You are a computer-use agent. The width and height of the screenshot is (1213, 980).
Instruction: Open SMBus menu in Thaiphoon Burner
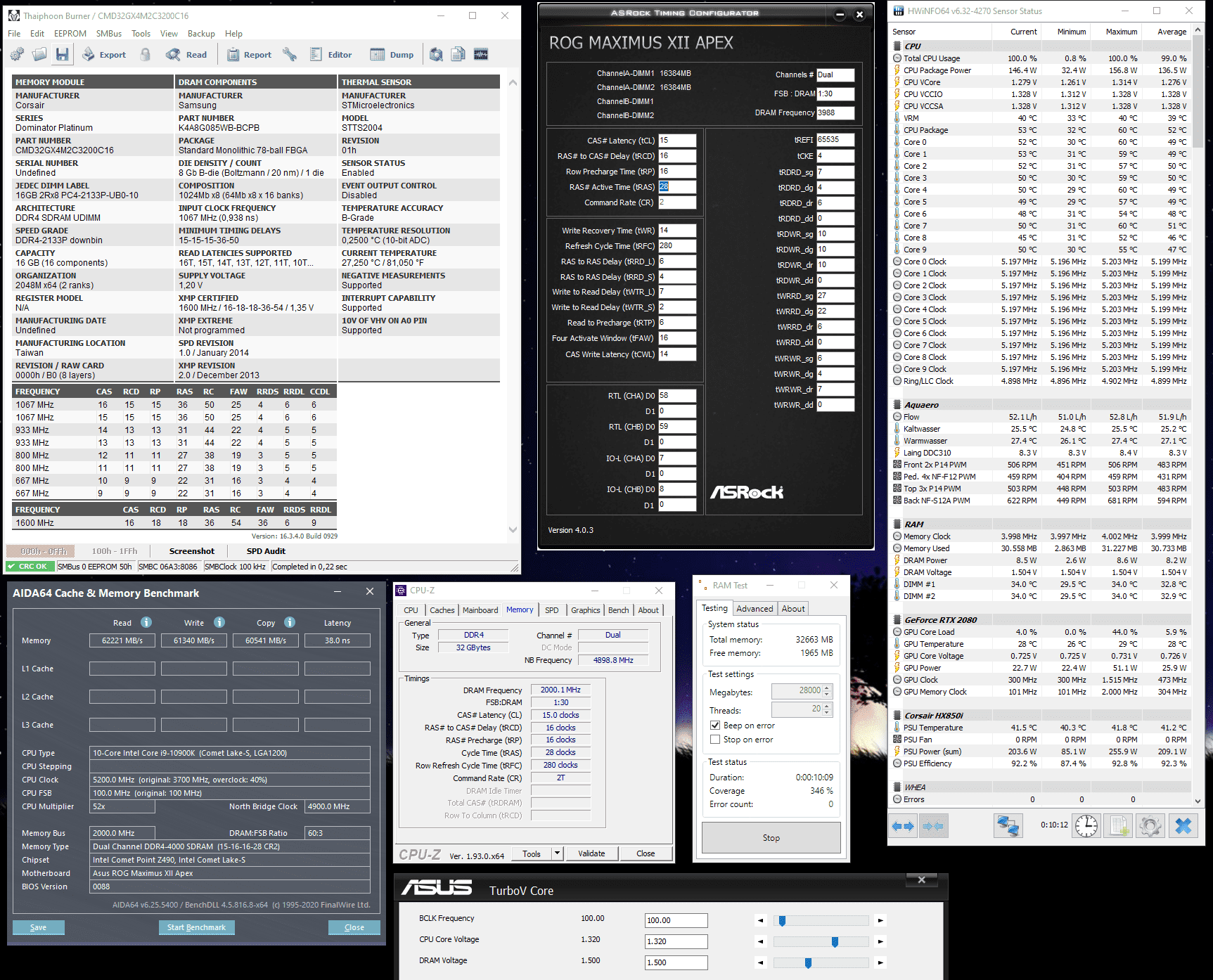[109, 34]
